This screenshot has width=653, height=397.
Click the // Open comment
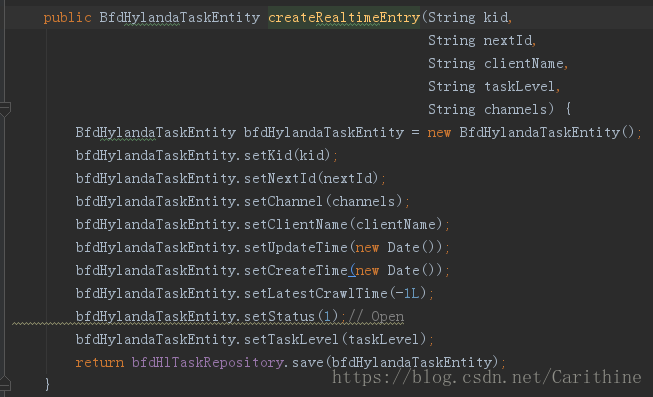(376, 317)
